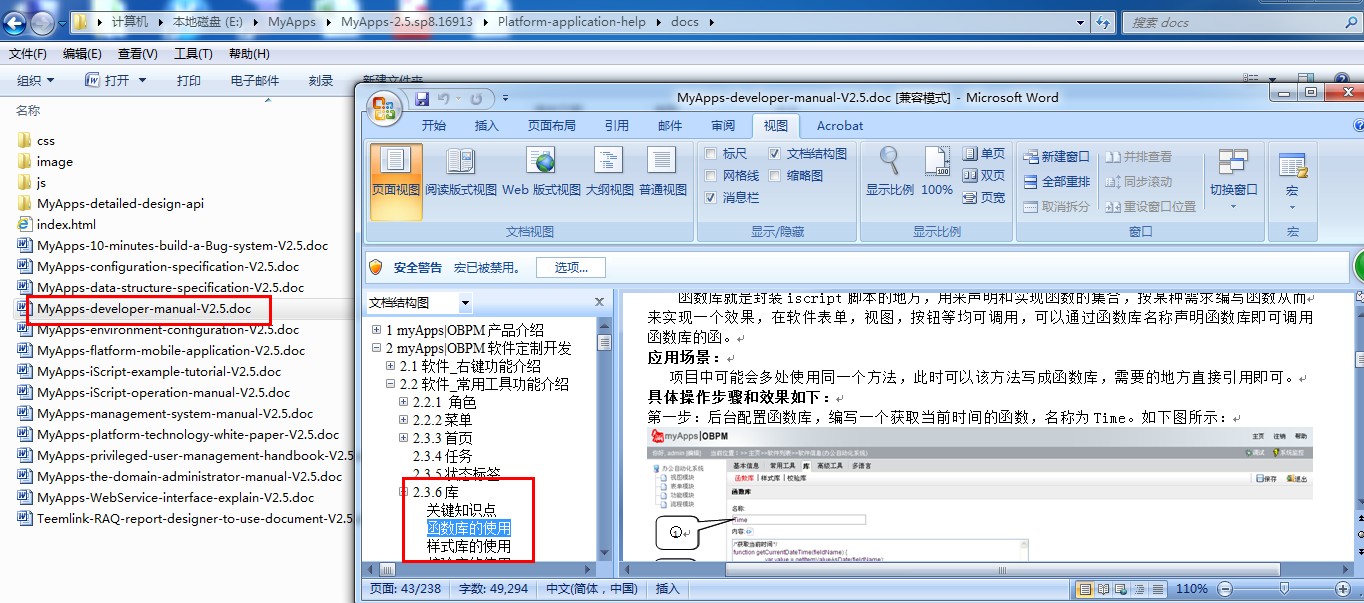Expand the 2.2.1 角色 node

(404, 402)
